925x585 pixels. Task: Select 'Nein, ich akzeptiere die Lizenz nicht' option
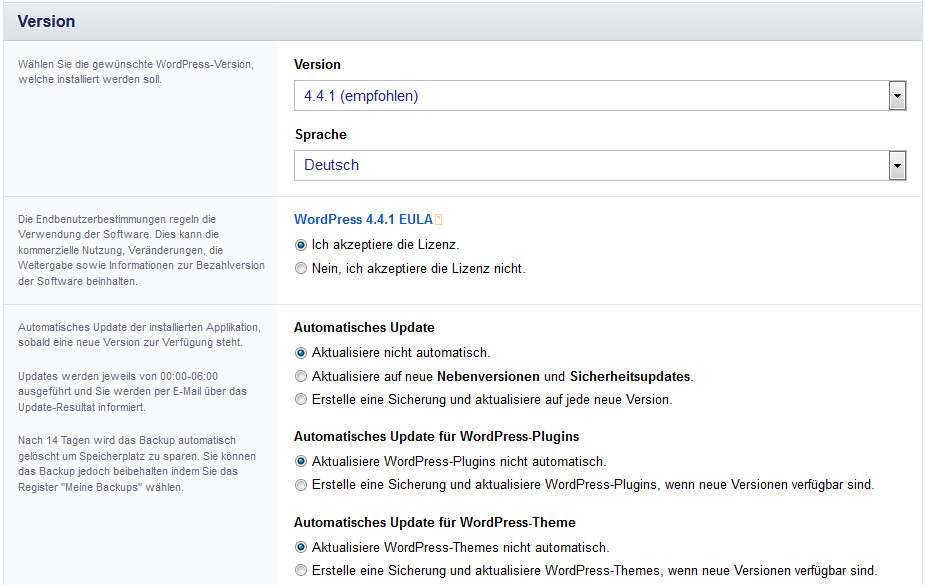(x=301, y=268)
